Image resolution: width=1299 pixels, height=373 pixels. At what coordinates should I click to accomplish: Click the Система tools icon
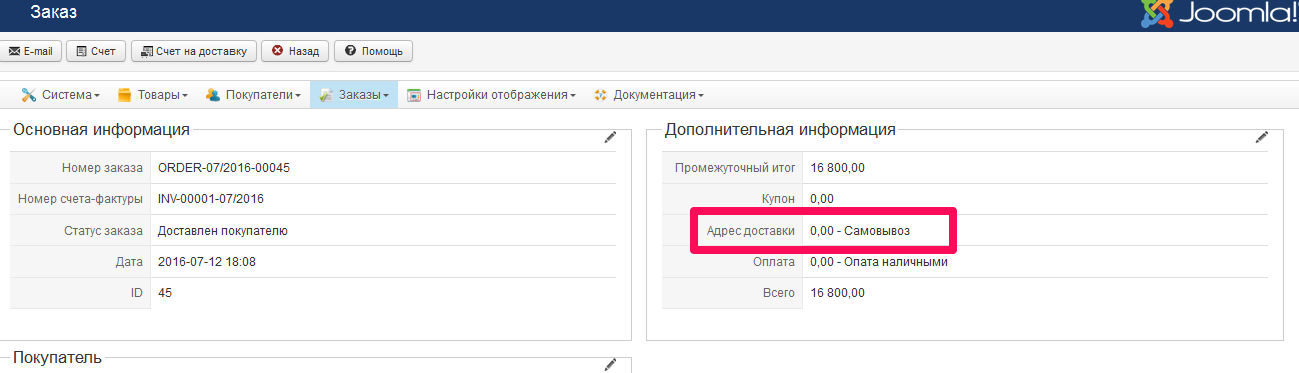click(29, 95)
